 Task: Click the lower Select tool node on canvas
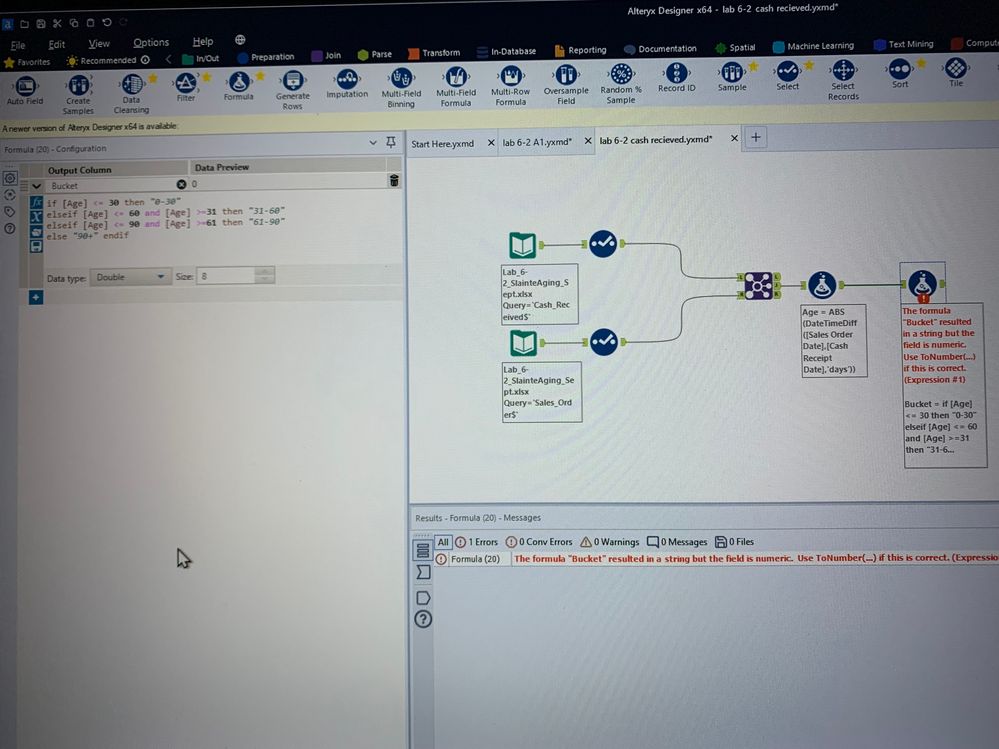(603, 342)
